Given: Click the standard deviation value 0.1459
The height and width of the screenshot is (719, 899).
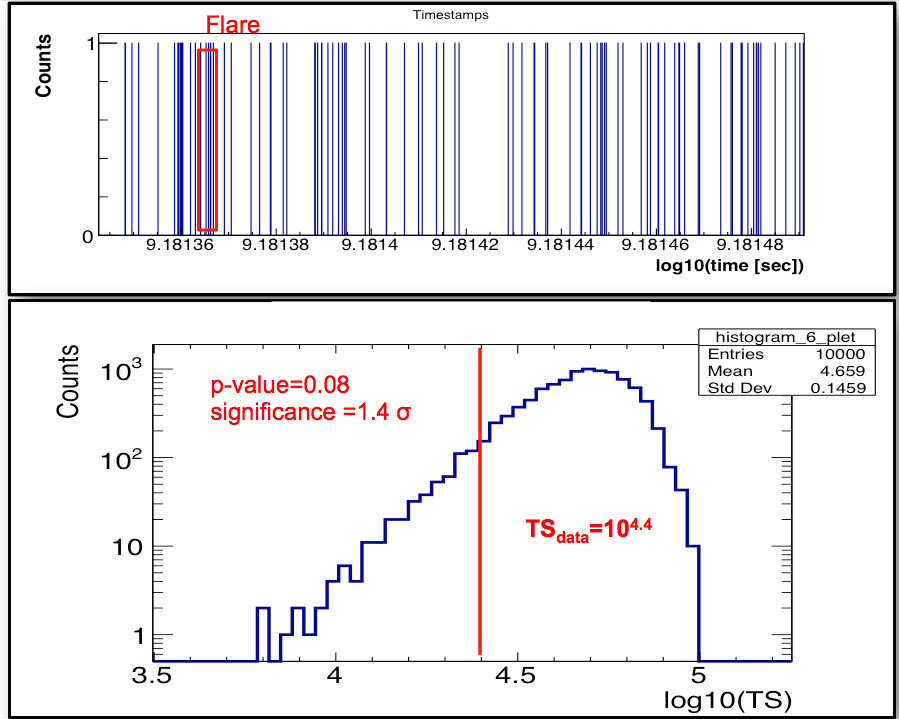Looking at the screenshot, I should [838, 388].
